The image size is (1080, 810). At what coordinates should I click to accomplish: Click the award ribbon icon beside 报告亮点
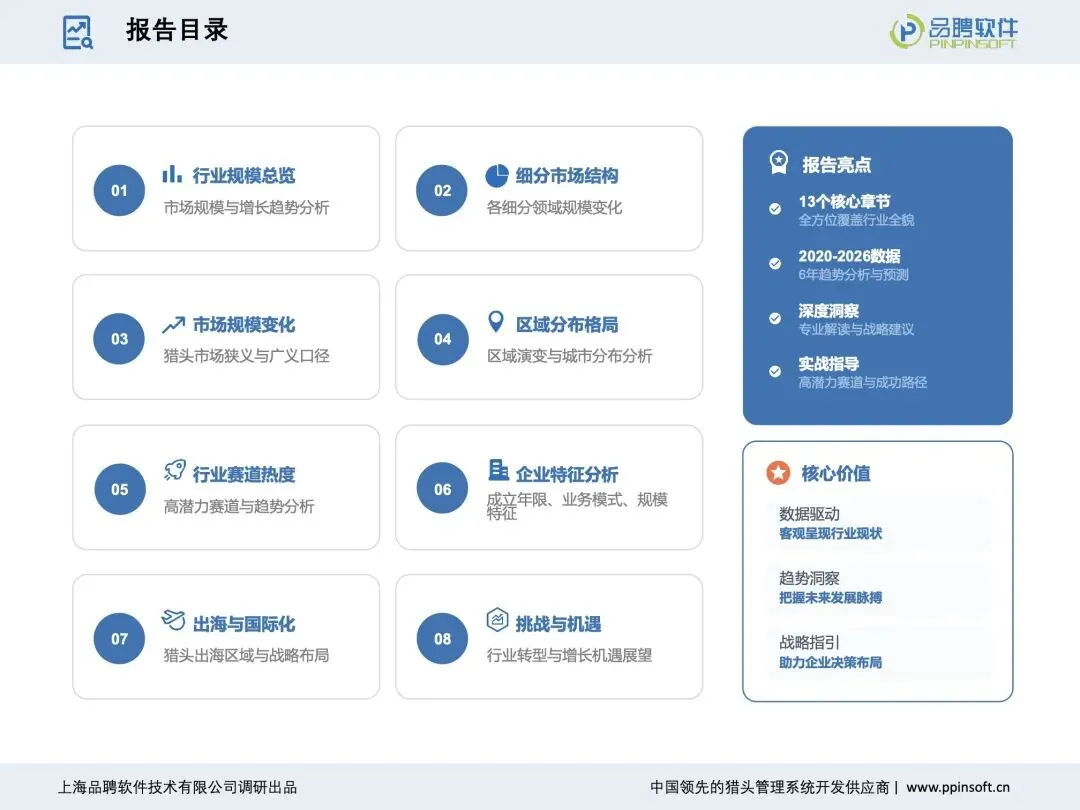pyautogui.click(x=778, y=163)
